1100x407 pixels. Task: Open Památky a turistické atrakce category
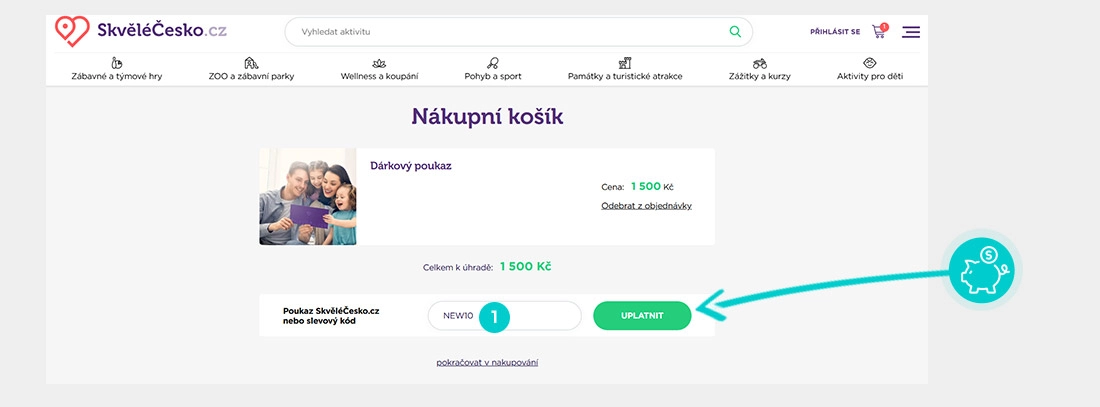pos(625,76)
